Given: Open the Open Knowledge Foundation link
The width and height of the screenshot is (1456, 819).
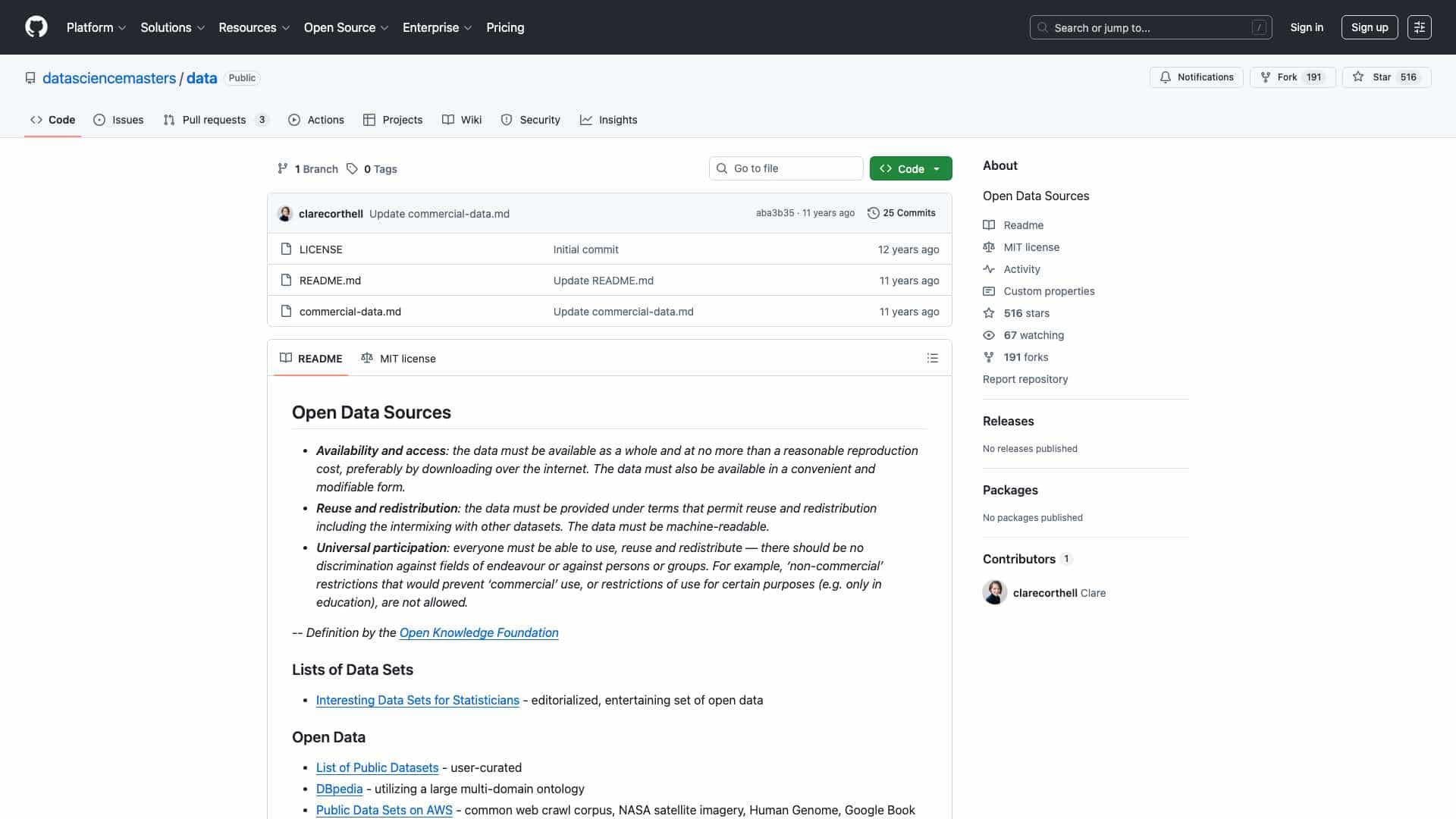Looking at the screenshot, I should pos(479,632).
